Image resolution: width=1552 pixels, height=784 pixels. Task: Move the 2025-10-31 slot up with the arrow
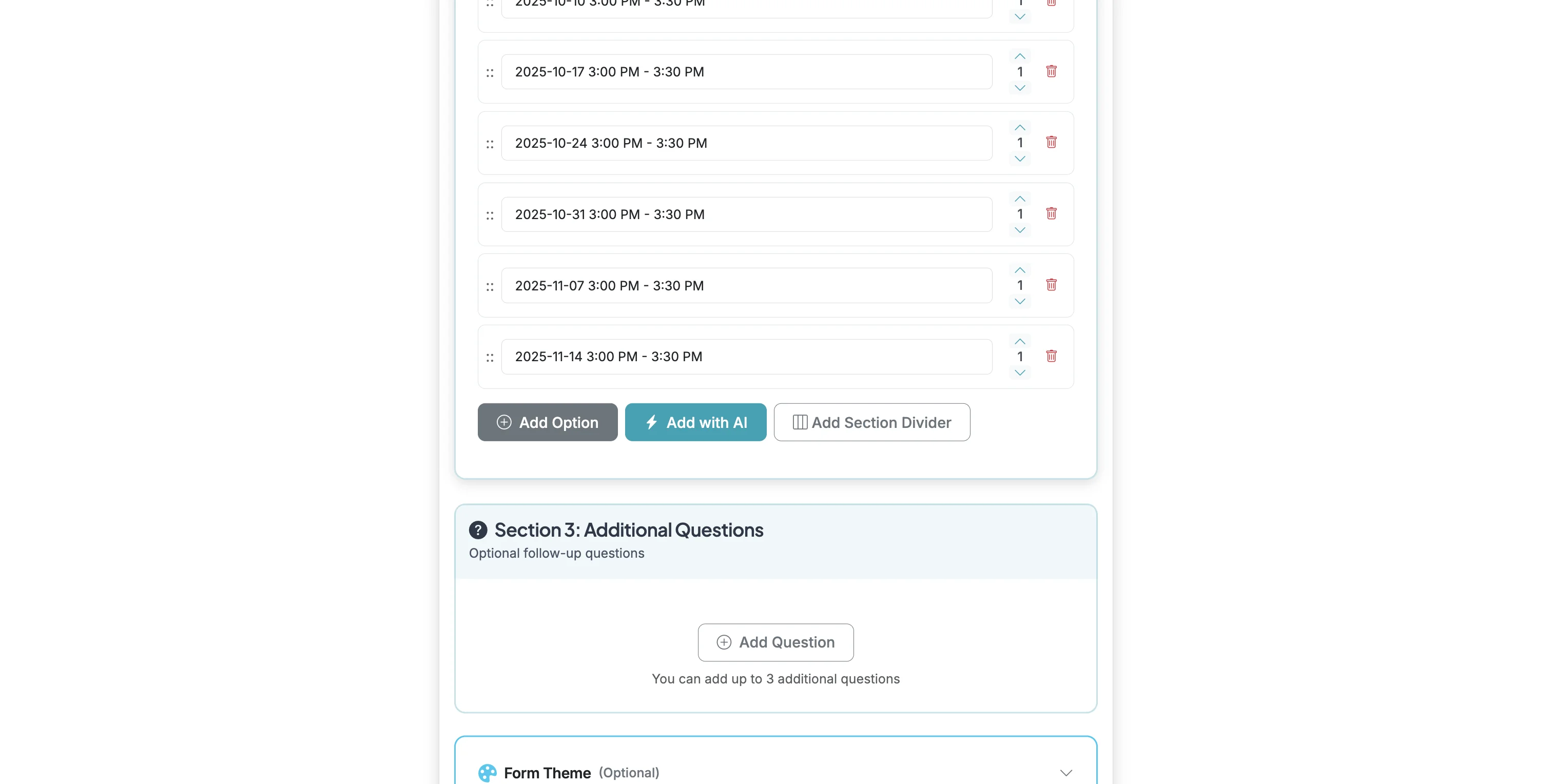click(x=1019, y=198)
